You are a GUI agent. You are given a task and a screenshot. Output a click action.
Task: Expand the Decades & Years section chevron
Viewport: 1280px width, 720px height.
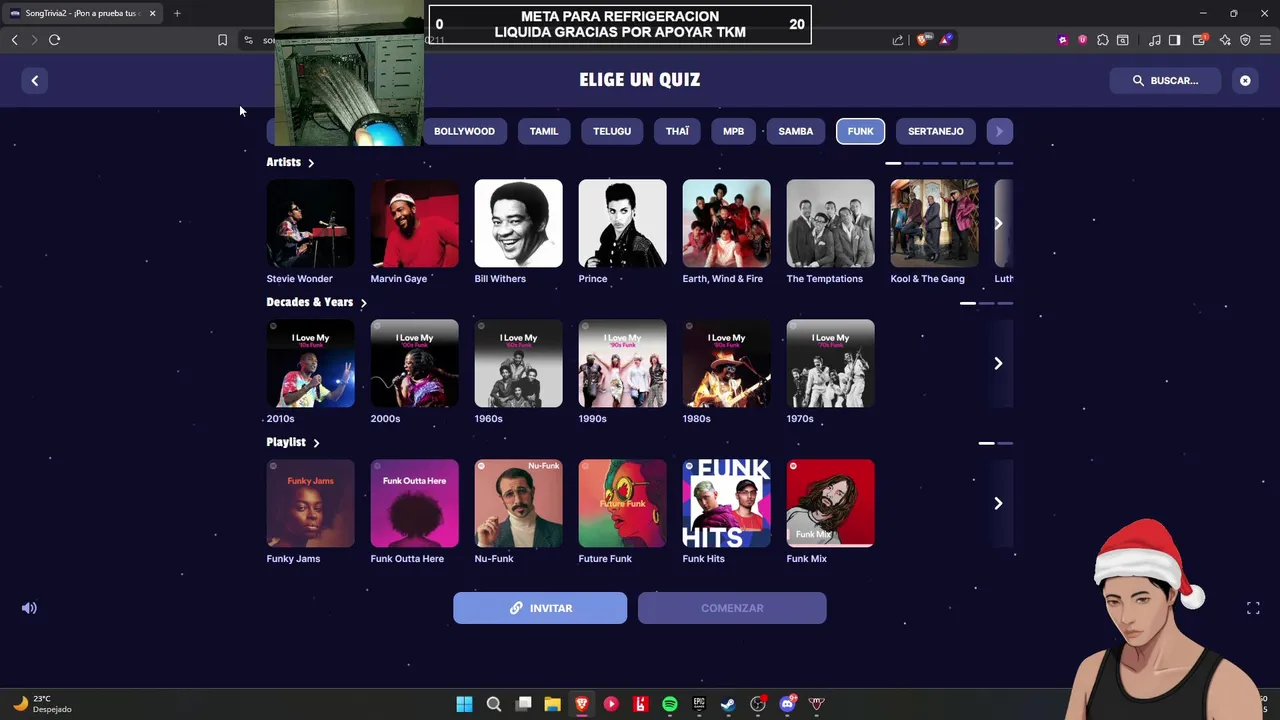[363, 302]
